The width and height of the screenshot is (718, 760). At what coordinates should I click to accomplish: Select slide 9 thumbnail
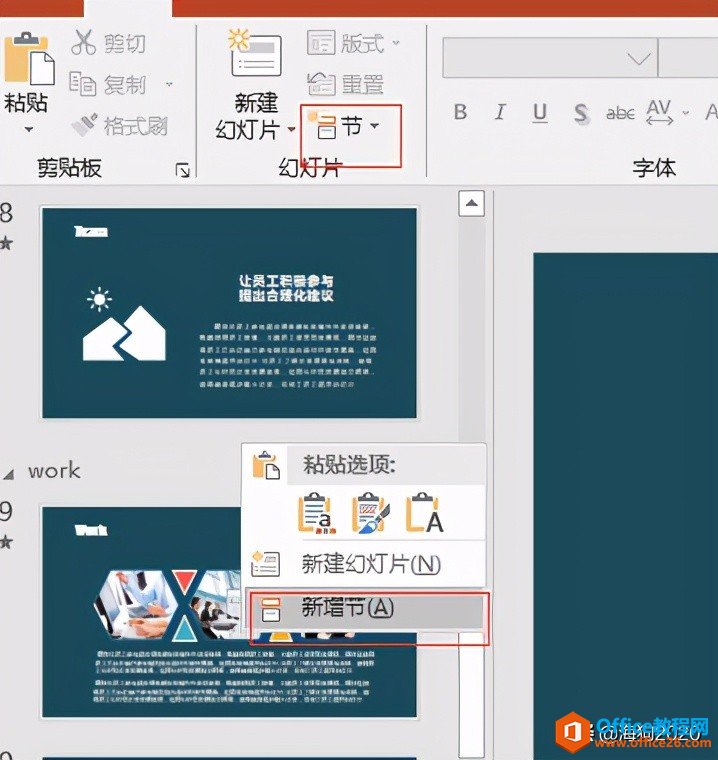(x=229, y=612)
